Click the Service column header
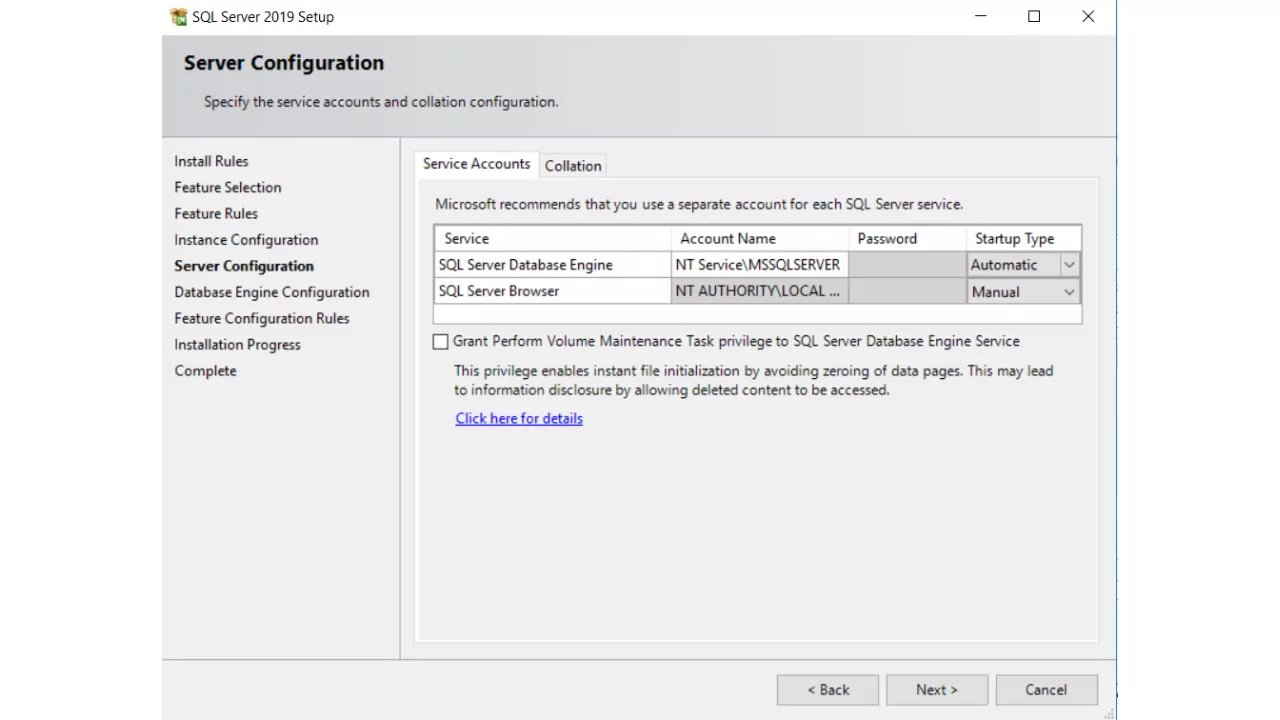This screenshot has width=1280, height=720. [553, 239]
